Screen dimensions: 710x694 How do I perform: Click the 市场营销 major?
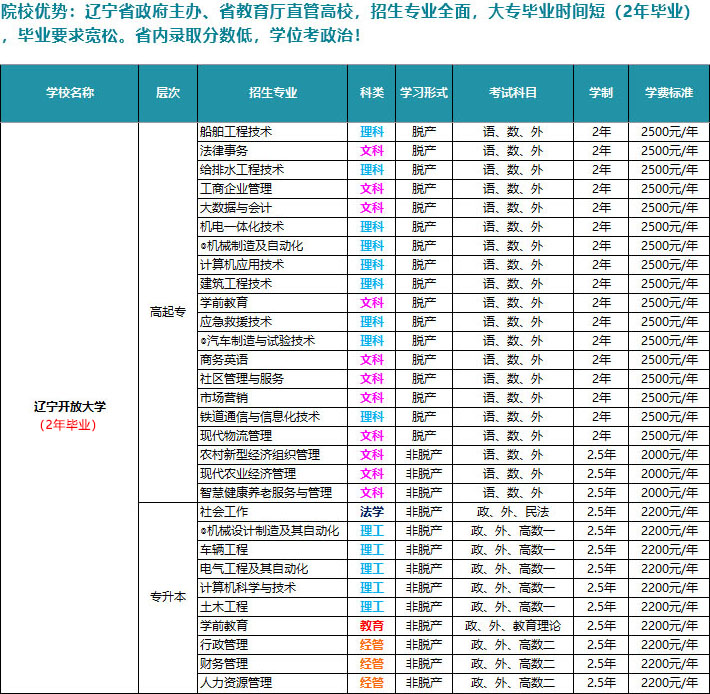(x=224, y=398)
